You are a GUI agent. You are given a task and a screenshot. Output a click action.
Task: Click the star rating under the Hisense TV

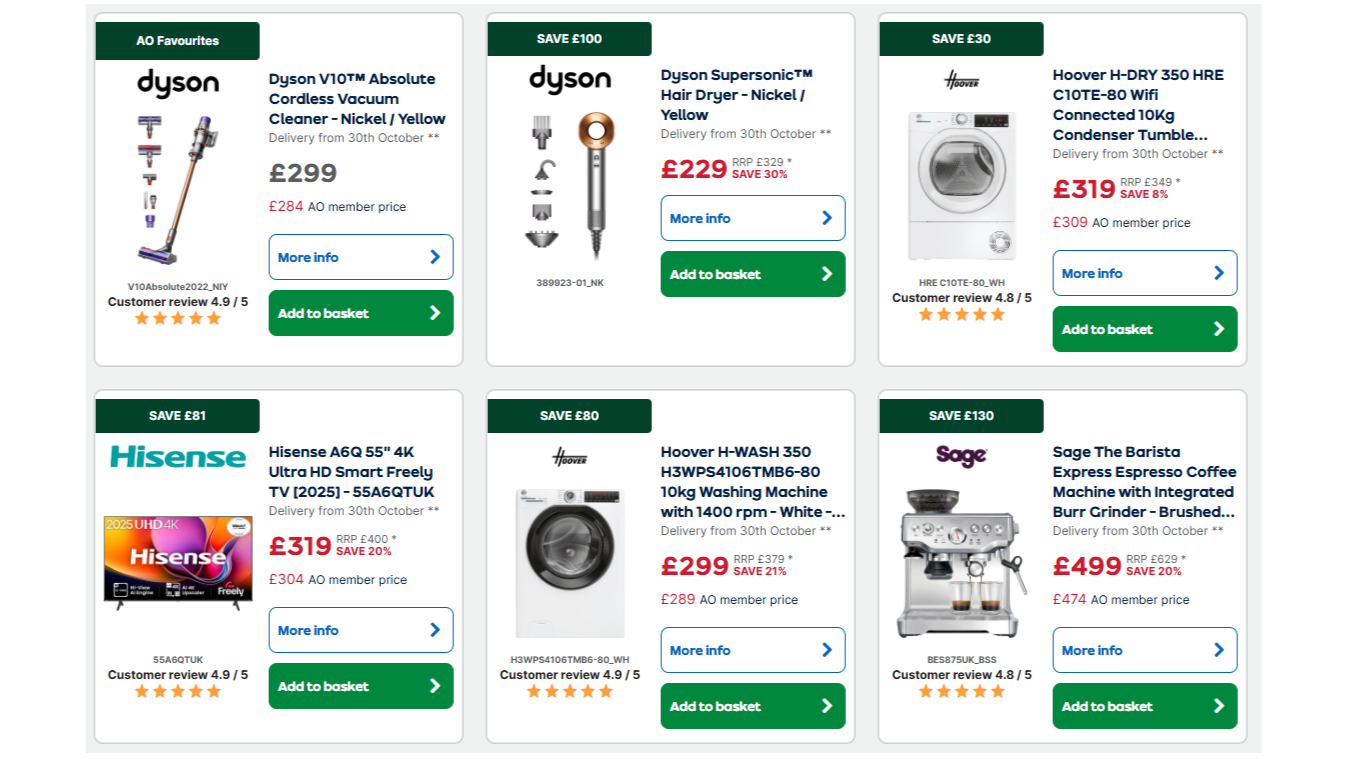point(178,691)
